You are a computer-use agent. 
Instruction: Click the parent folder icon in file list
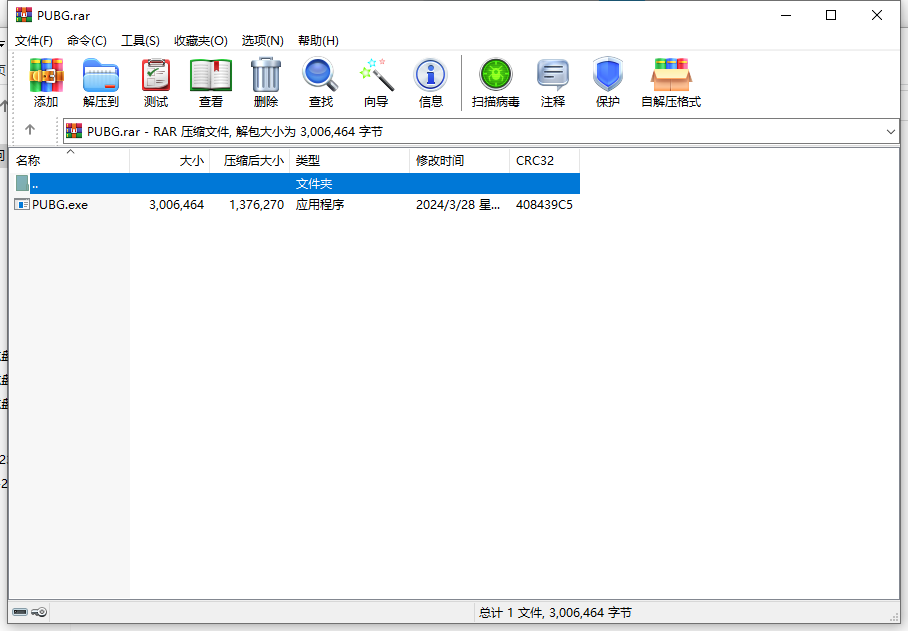coord(22,183)
